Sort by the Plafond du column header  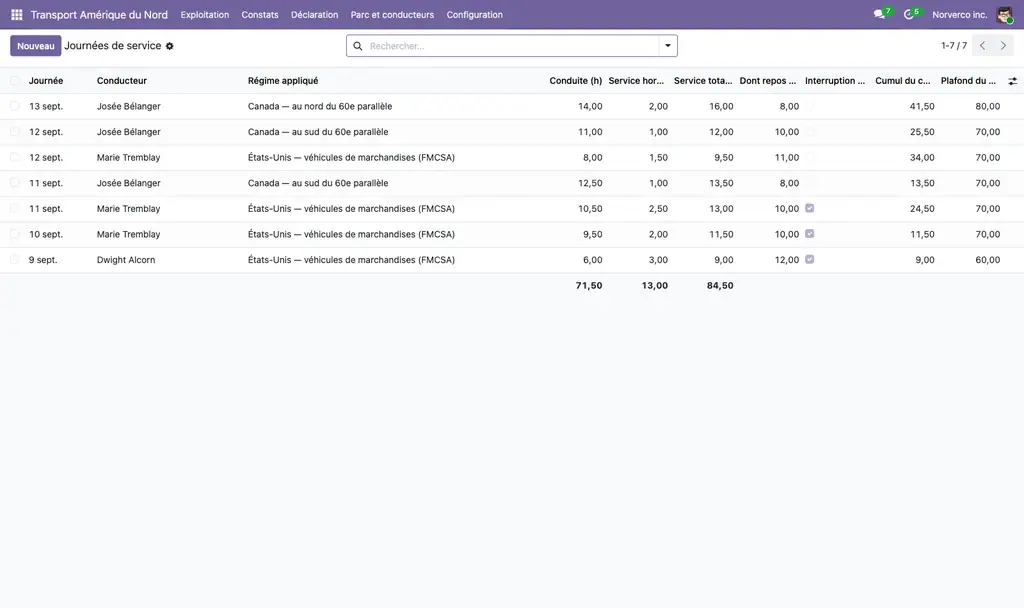(x=968, y=81)
